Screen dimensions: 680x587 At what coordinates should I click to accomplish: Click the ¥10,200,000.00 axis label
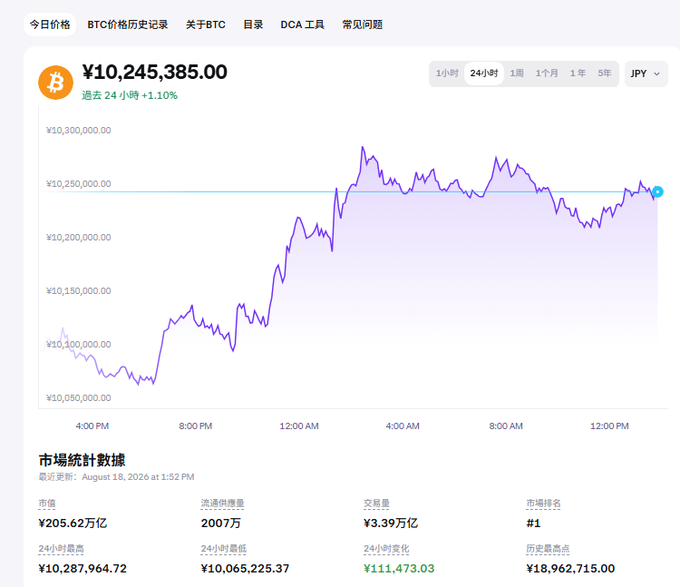78,238
